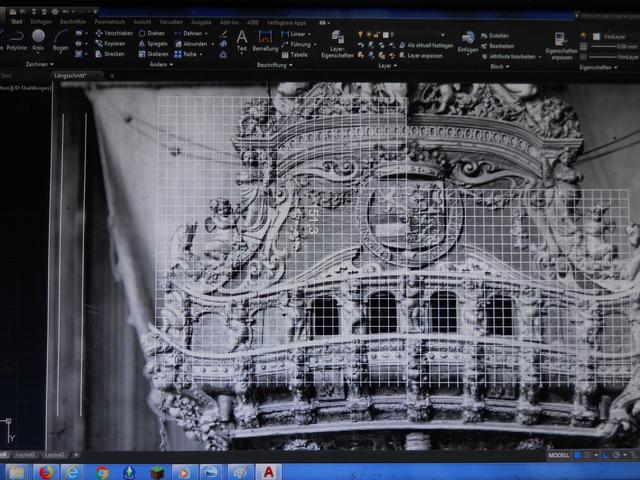Open Firefox from the taskbar

[46, 472]
